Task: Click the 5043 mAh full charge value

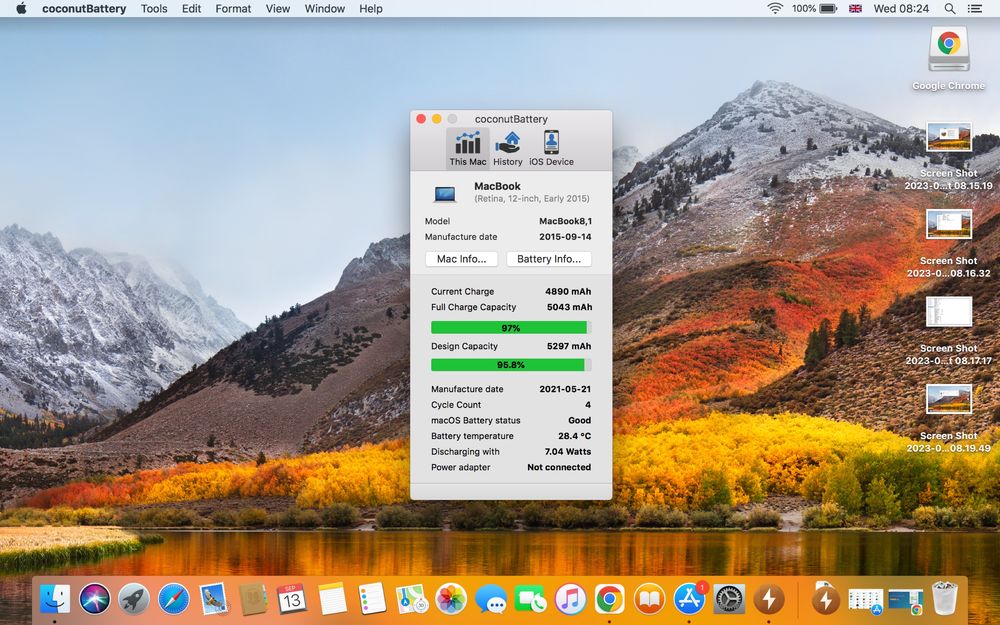Action: pos(569,307)
